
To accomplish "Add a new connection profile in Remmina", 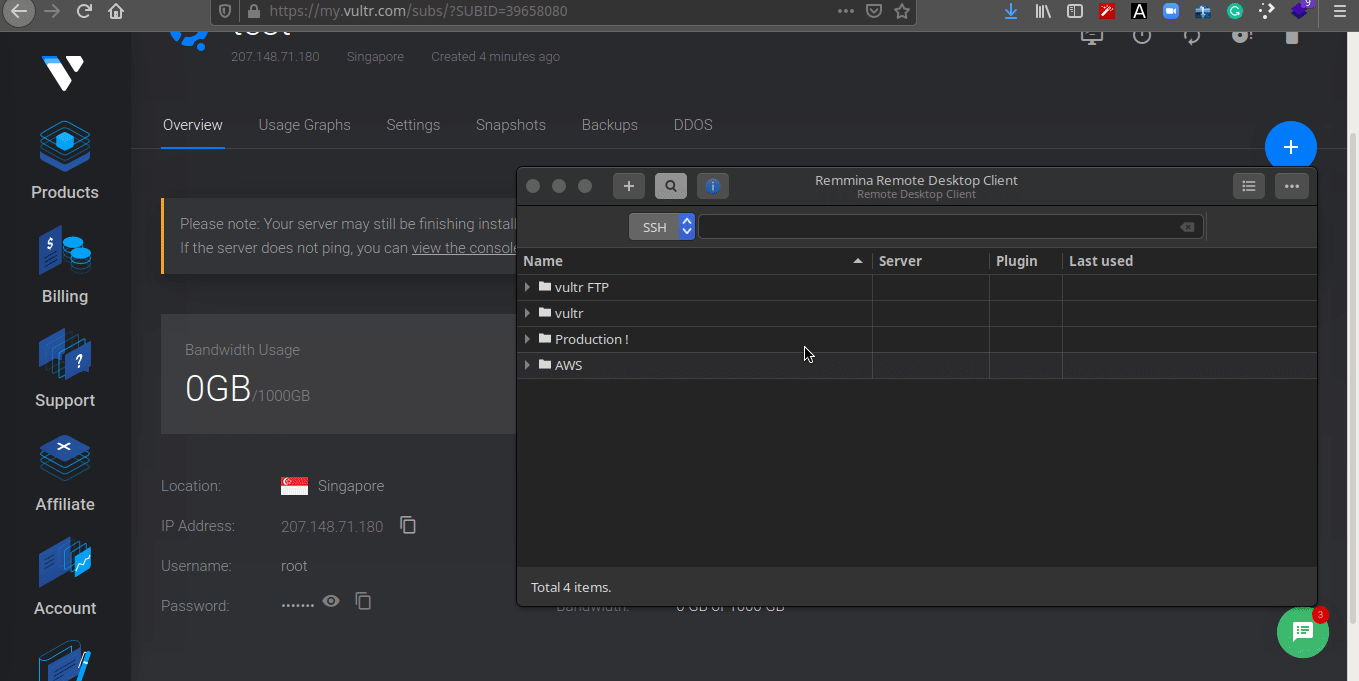I will tap(629, 186).
